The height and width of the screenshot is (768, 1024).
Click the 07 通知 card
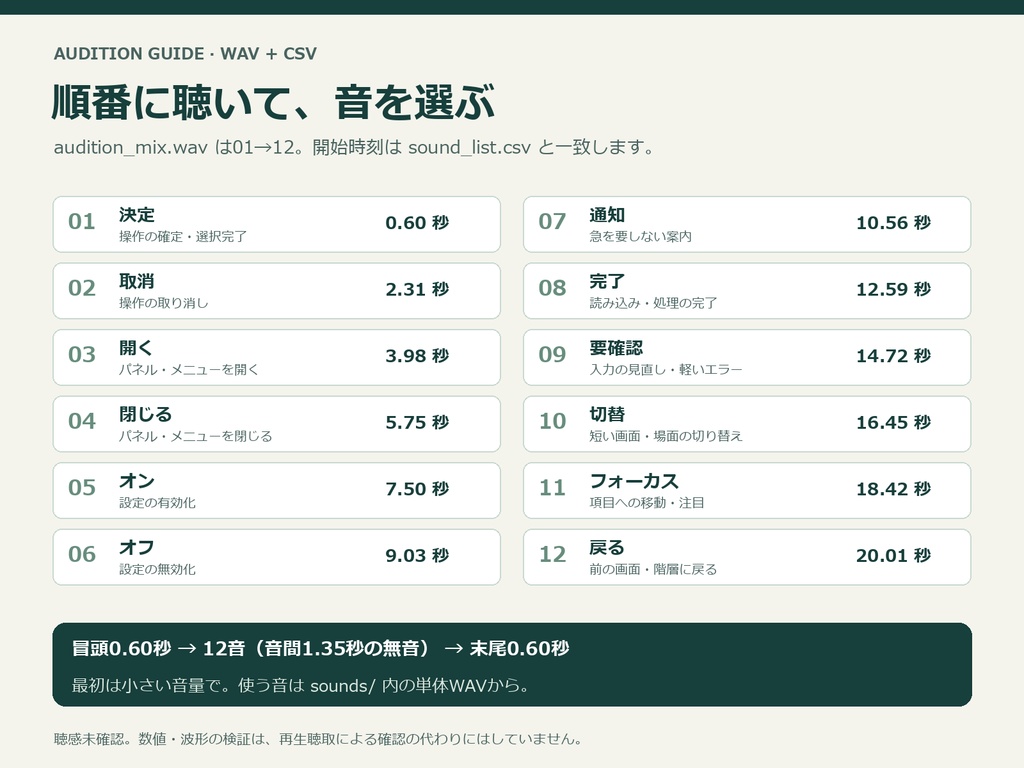click(x=747, y=224)
